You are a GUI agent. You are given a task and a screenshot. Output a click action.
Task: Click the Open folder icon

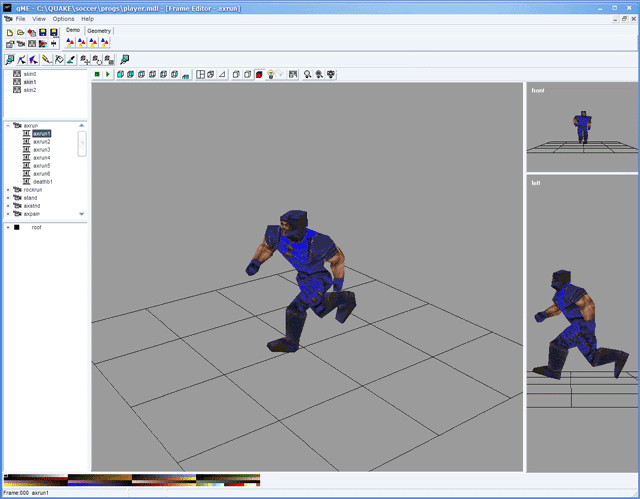point(20,32)
